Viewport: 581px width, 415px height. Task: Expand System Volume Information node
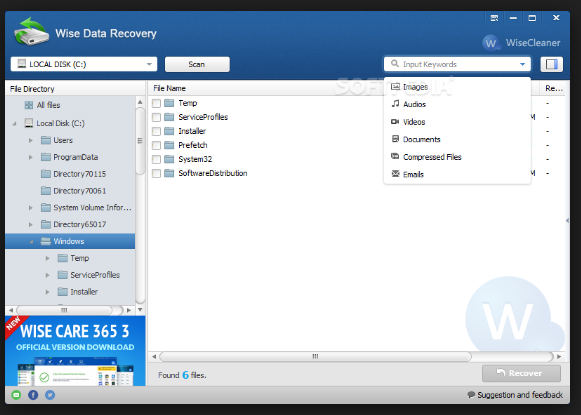(31, 208)
